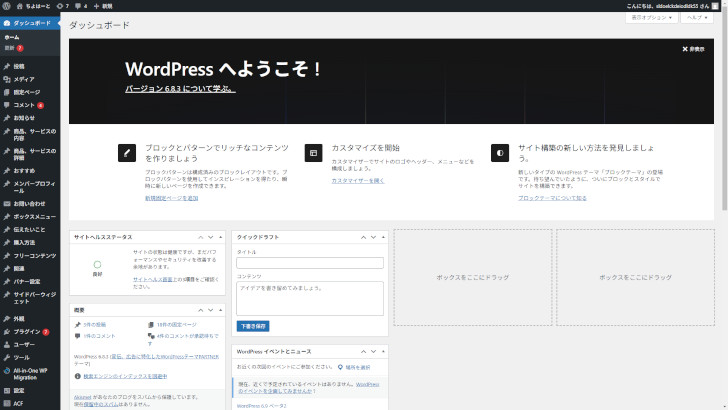Screen dimensions: 728x410
Task: Click the 設定 settings icon in sidebar
Action: (x=6, y=391)
